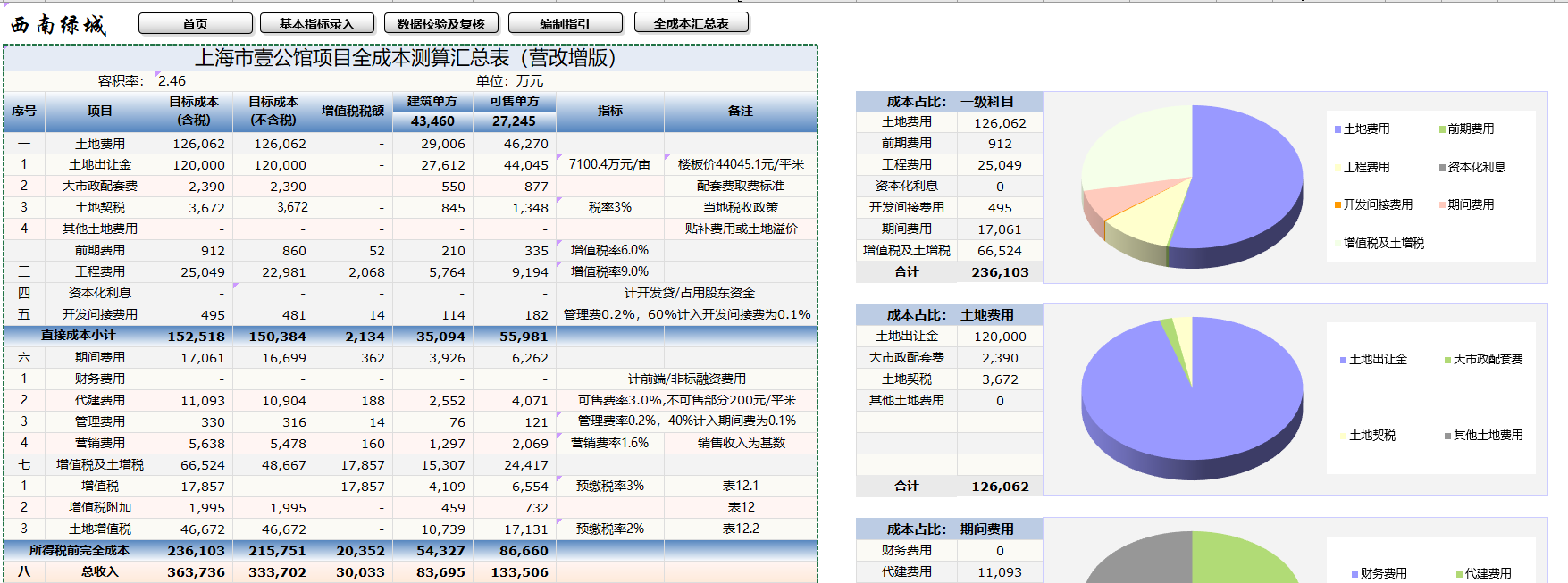Screen dimensions: 1568x583
Task: Click the 土地出让金 row label
Action: (100, 165)
